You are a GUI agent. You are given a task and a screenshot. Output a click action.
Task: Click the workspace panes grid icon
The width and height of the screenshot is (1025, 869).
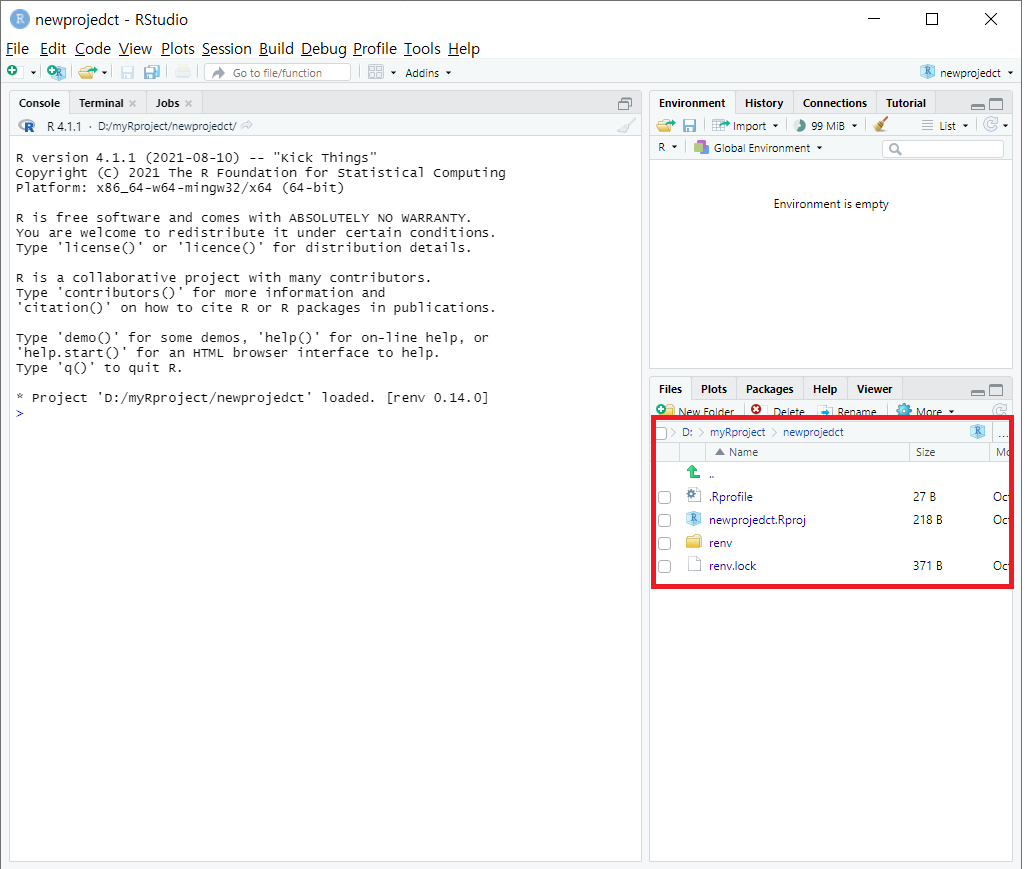(376, 72)
